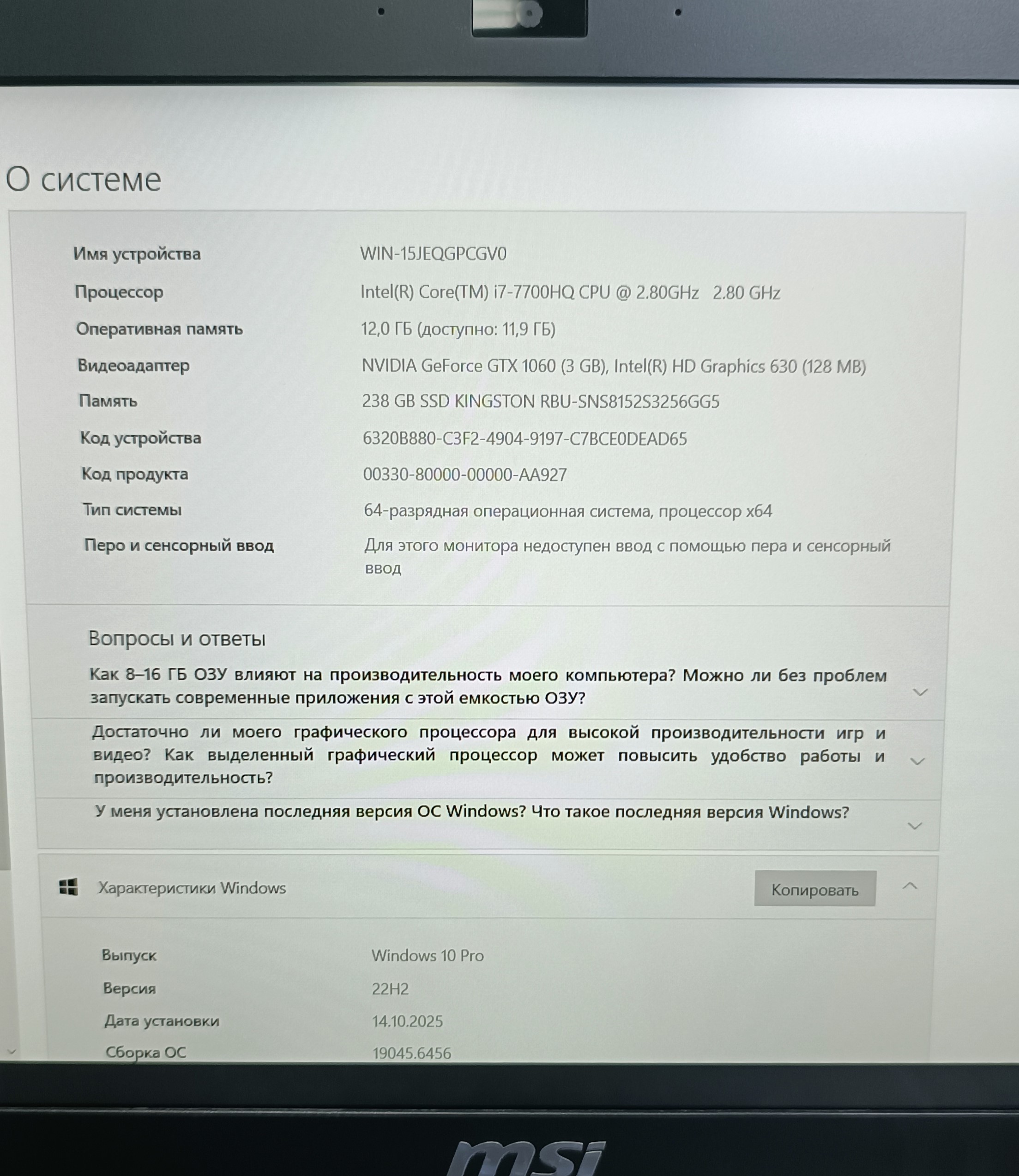1019x1176 pixels.
Task: Click the Сборка ОС label
Action: [x=146, y=1053]
